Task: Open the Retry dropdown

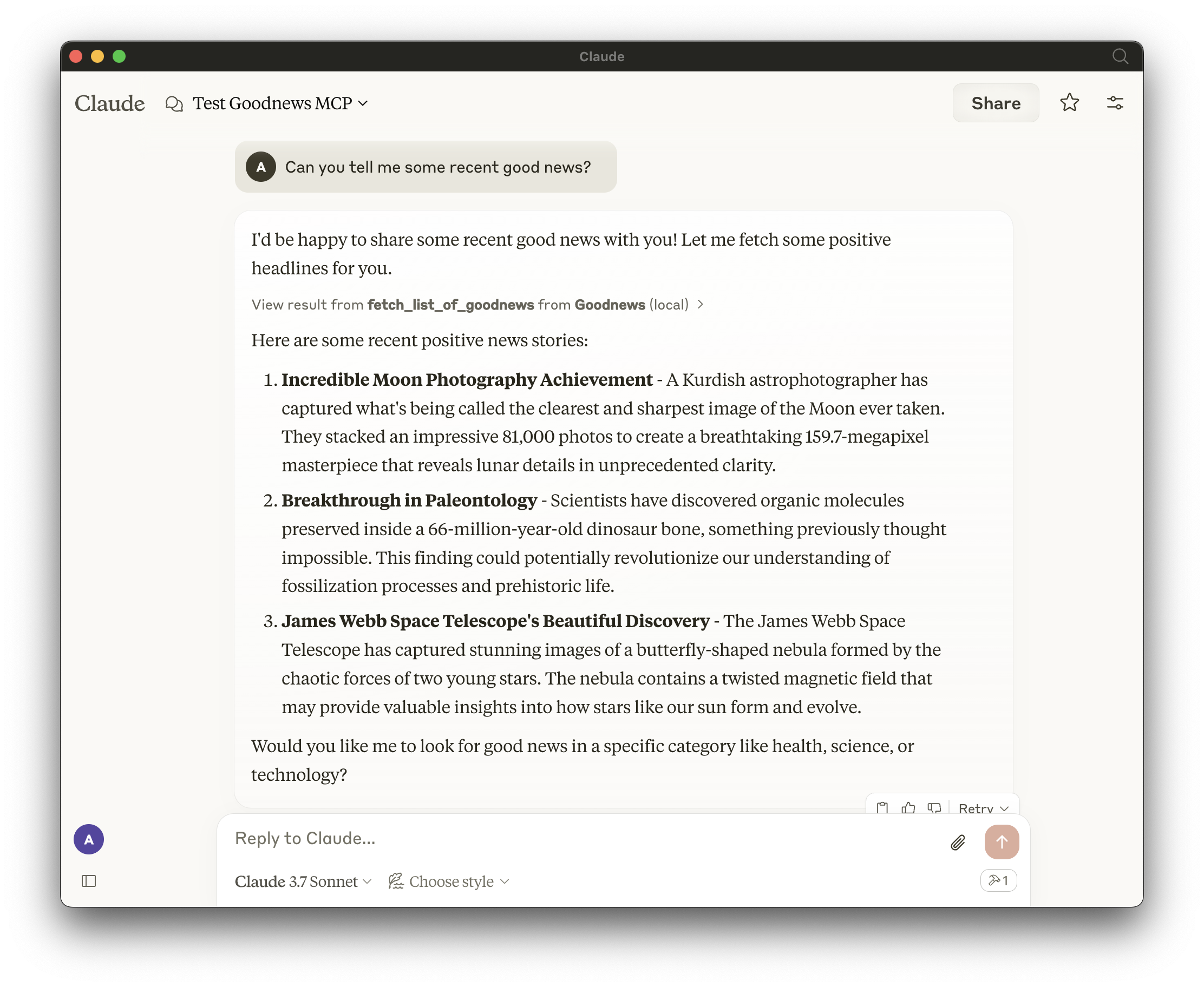Action: pyautogui.click(x=983, y=808)
